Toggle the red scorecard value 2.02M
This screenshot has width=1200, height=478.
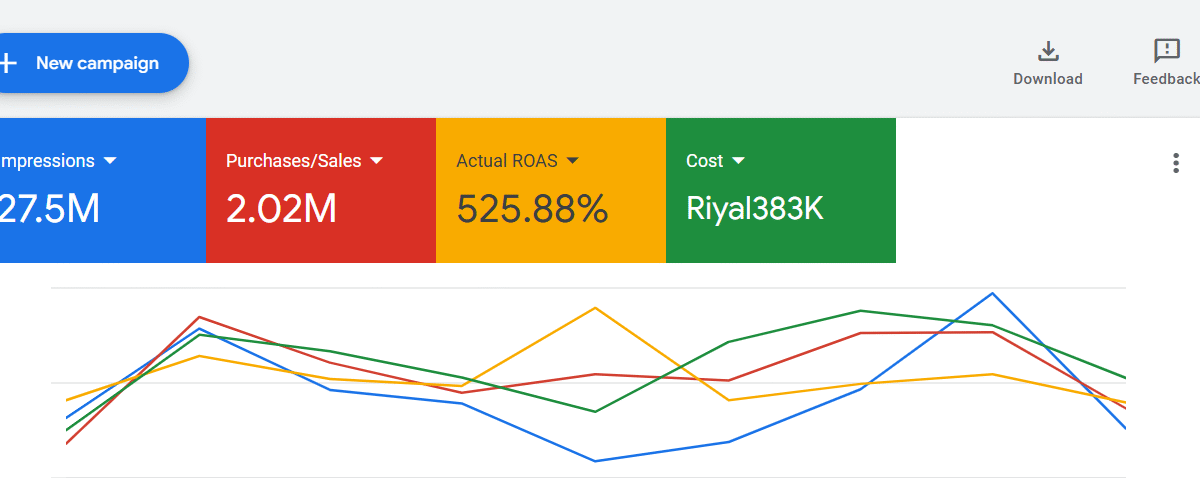tap(281, 208)
